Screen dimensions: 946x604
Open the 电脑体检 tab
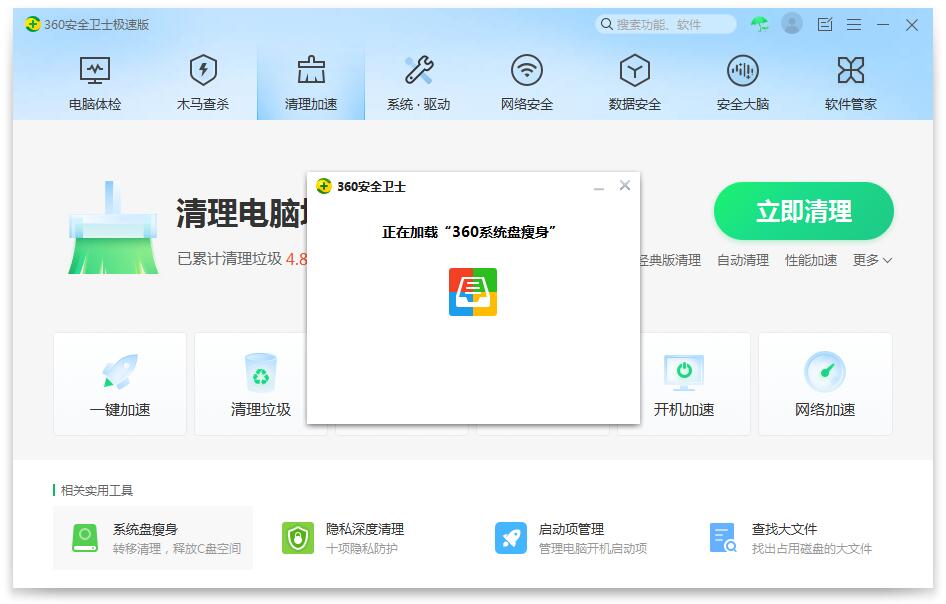(95, 83)
